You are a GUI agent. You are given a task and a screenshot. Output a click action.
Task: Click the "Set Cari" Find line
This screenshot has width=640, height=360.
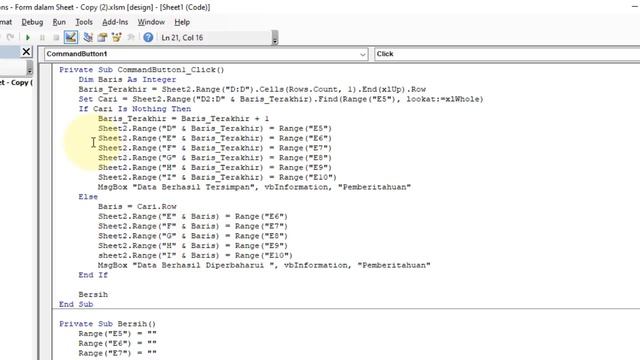click(281, 99)
